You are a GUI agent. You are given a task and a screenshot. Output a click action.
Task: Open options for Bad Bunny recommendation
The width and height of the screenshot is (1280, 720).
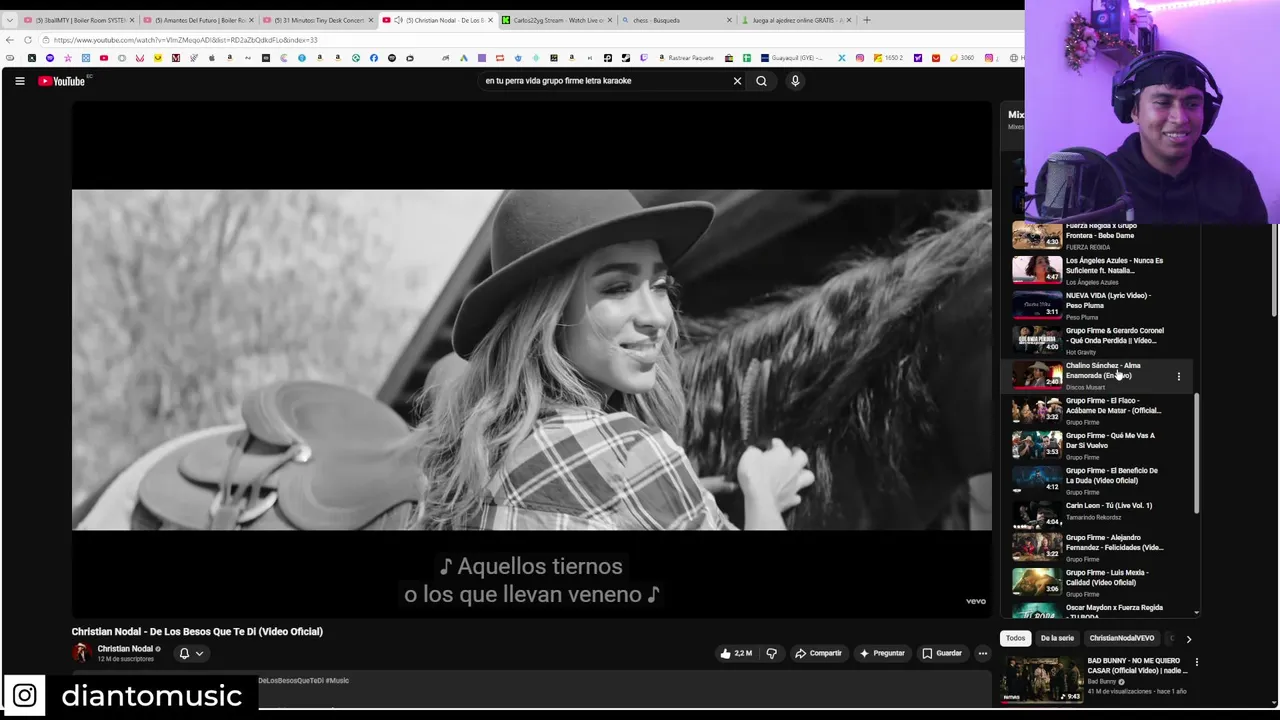(x=1196, y=662)
